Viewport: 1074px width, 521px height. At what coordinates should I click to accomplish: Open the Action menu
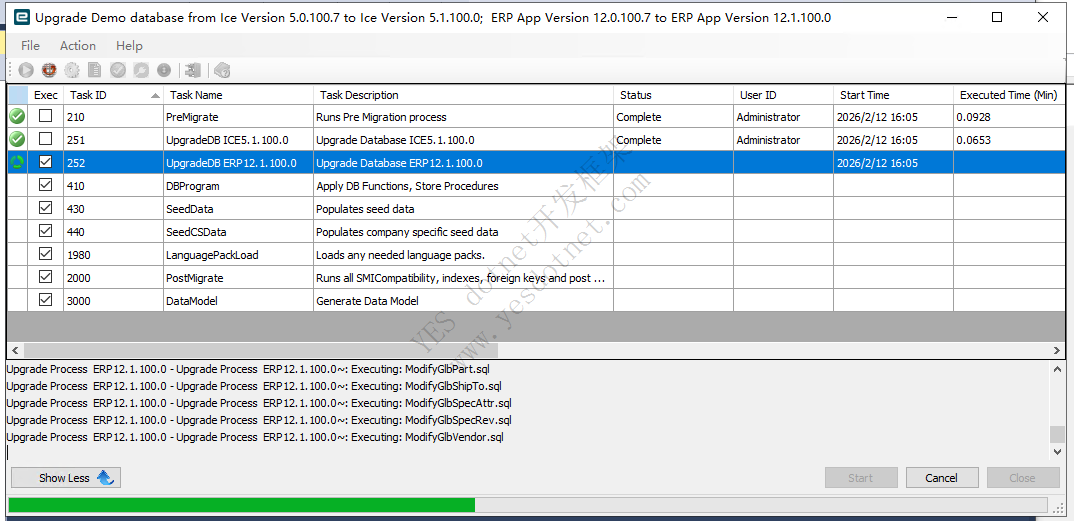(77, 46)
